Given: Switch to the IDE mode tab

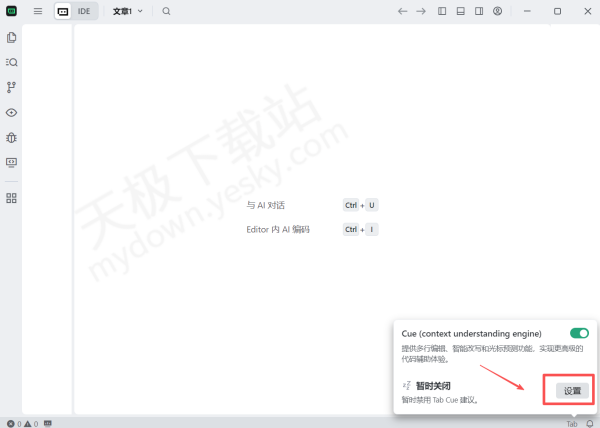Looking at the screenshot, I should (x=84, y=11).
